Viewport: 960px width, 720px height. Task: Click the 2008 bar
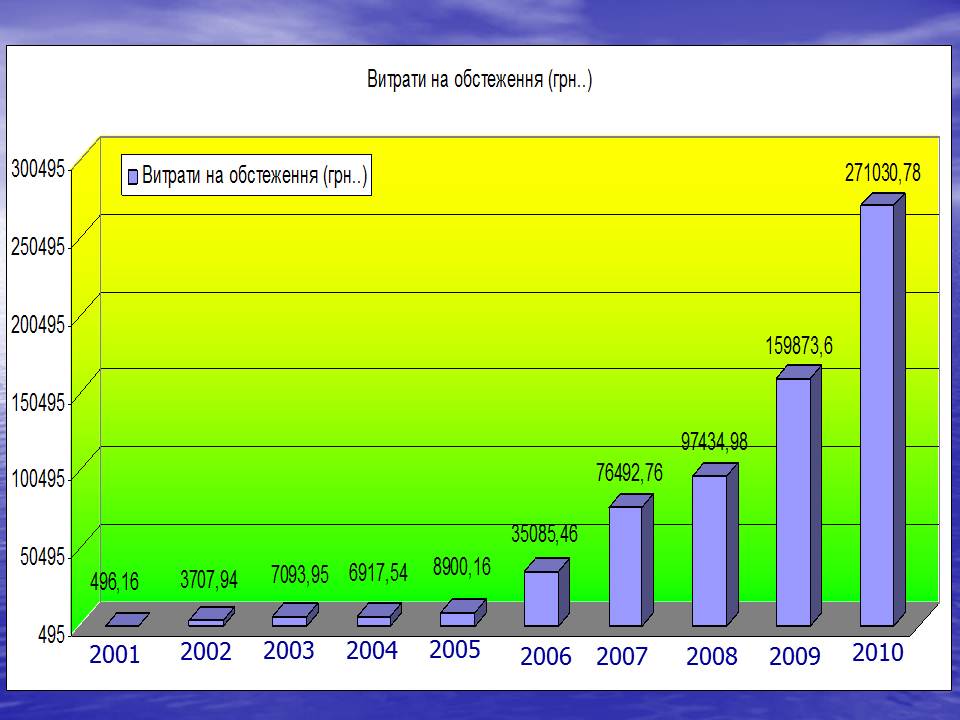tap(709, 549)
